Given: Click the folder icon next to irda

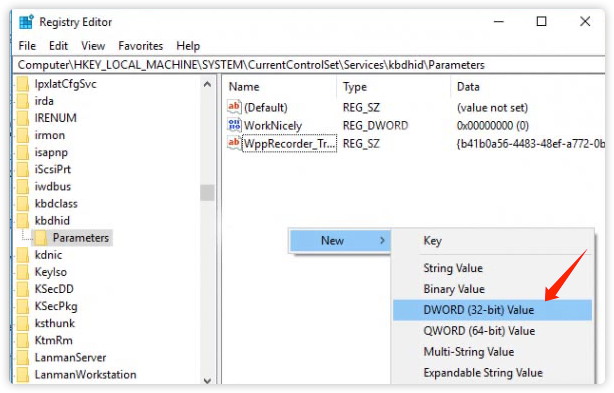Looking at the screenshot, I should tap(23, 101).
